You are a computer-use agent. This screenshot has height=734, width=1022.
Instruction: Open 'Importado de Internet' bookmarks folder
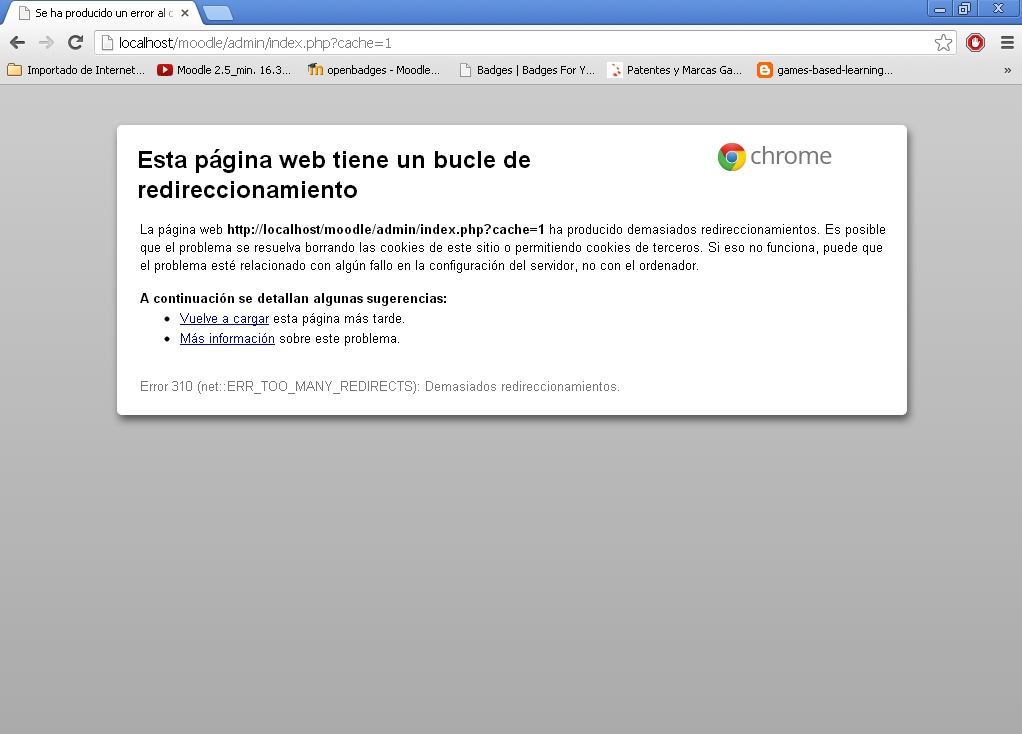point(76,70)
